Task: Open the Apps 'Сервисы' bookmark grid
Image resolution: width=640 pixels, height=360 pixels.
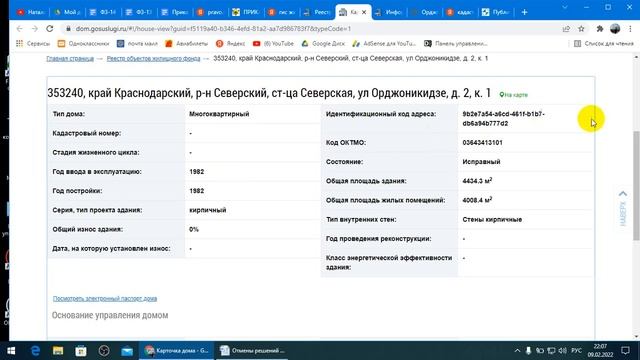Action: [x=33, y=43]
